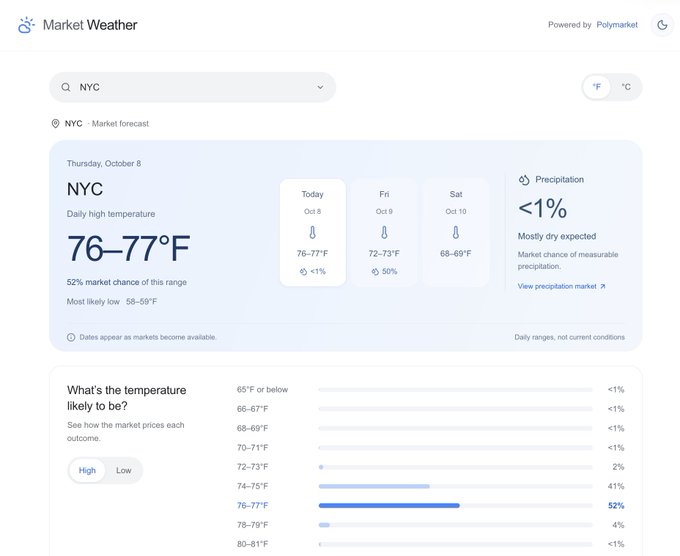Screen dimensions: 680x556
Task: Switch units to °F
Action: [597, 87]
